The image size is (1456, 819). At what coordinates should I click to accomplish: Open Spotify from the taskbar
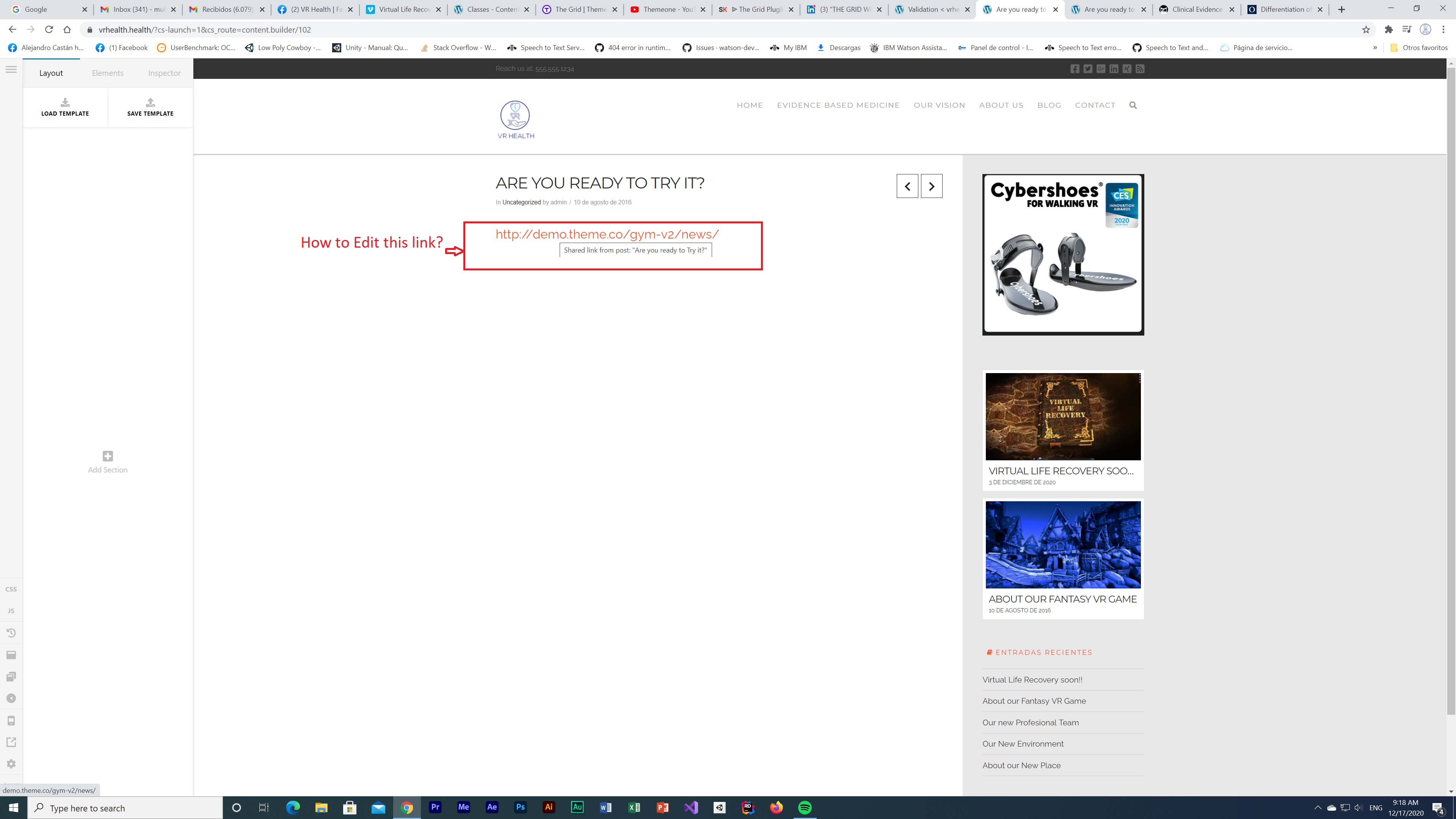[805, 808]
